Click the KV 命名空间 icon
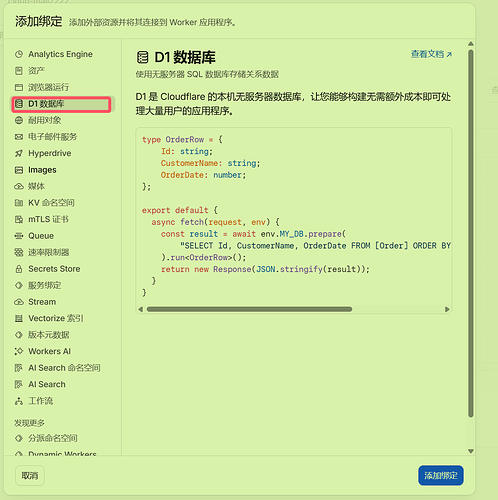Screen dimensions: 498x500 pyautogui.click(x=19, y=203)
